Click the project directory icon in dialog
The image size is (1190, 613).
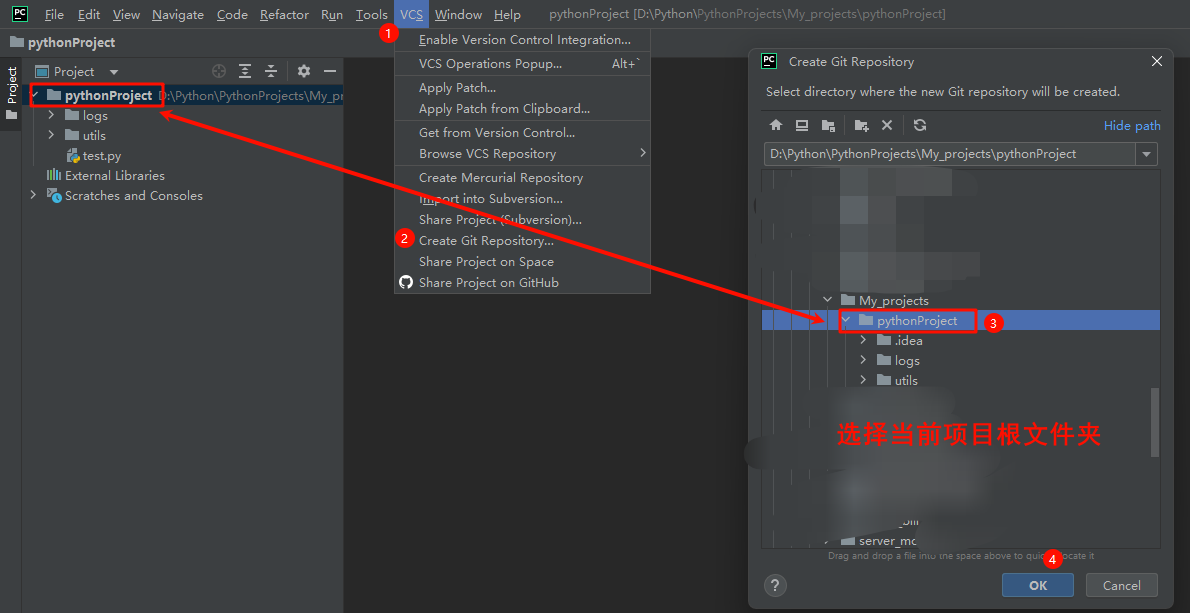point(828,125)
